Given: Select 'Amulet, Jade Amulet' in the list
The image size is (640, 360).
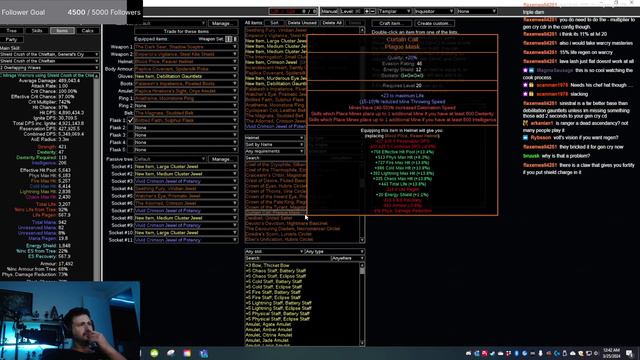Looking at the screenshot, I should point(267,340).
